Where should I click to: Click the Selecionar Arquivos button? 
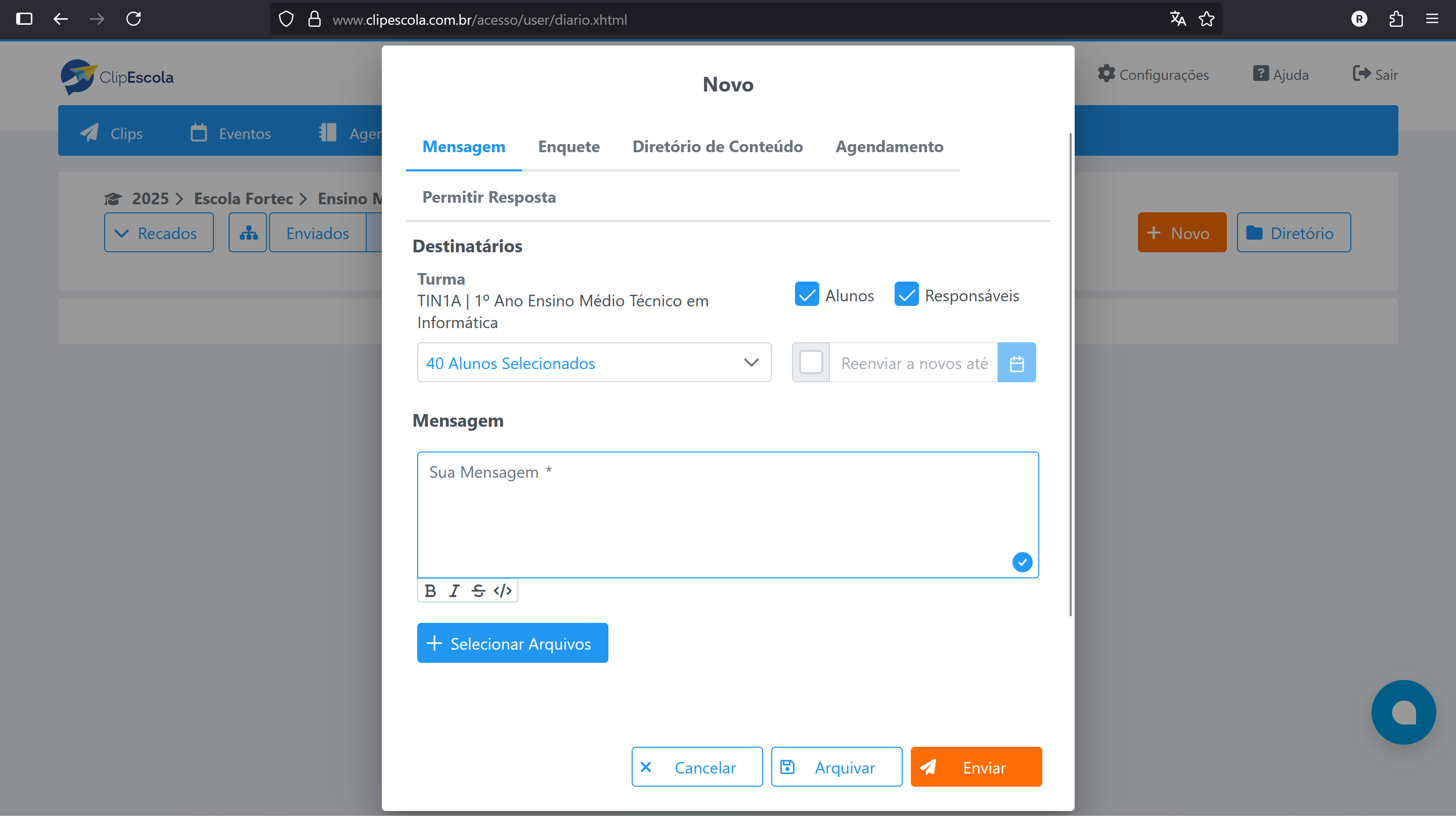coord(512,643)
